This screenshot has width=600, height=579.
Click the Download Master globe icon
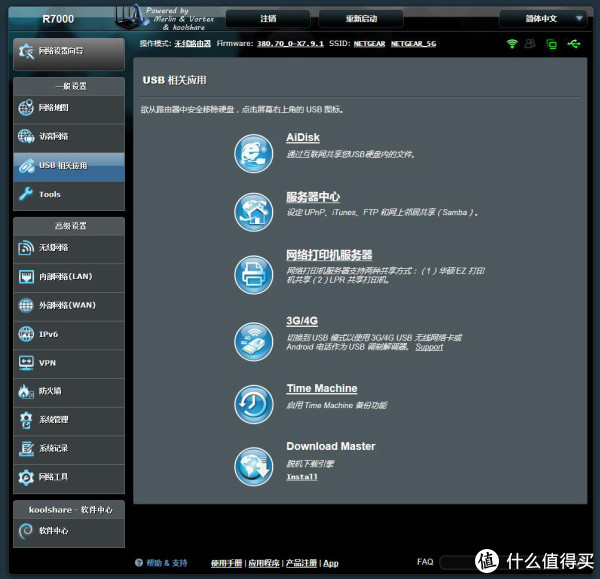pyautogui.click(x=253, y=466)
